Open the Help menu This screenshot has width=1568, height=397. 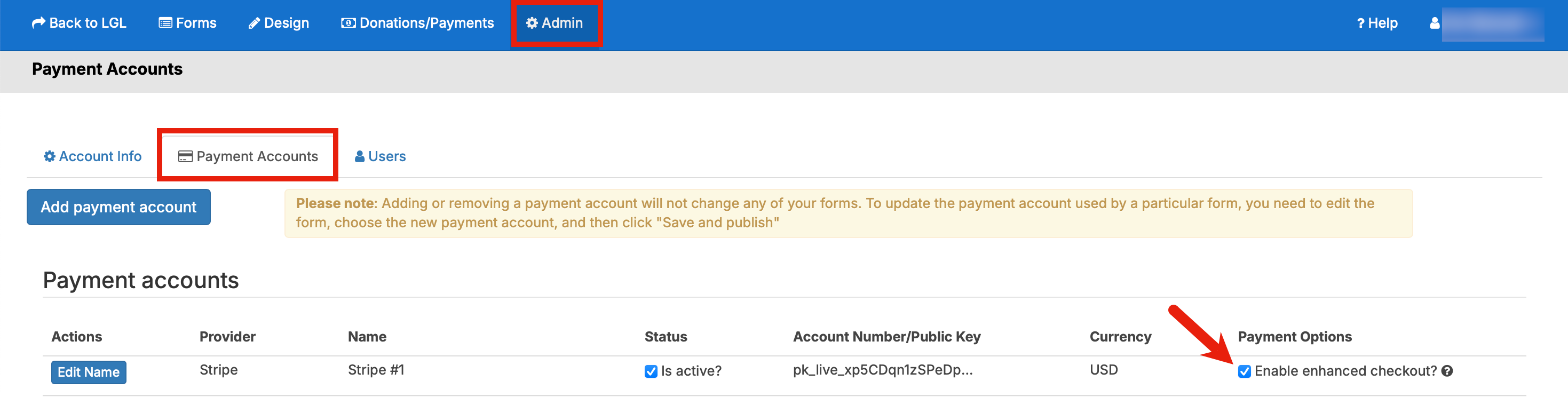1377,23
